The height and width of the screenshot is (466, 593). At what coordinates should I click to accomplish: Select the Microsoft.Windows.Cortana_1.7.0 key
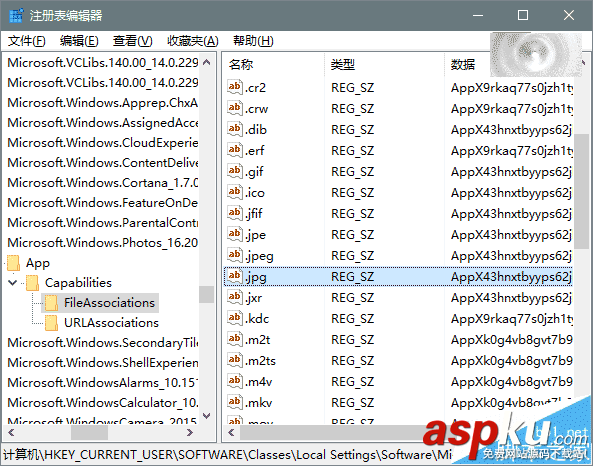click(x=102, y=183)
